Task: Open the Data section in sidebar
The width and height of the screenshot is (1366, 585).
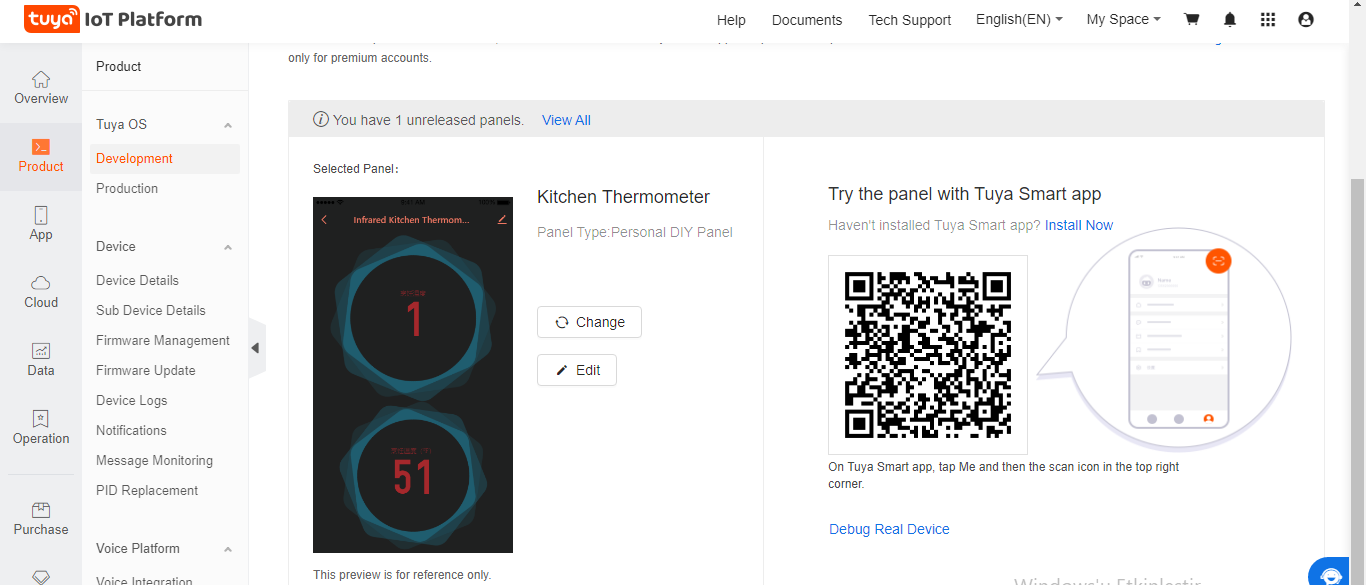Action: click(41, 360)
